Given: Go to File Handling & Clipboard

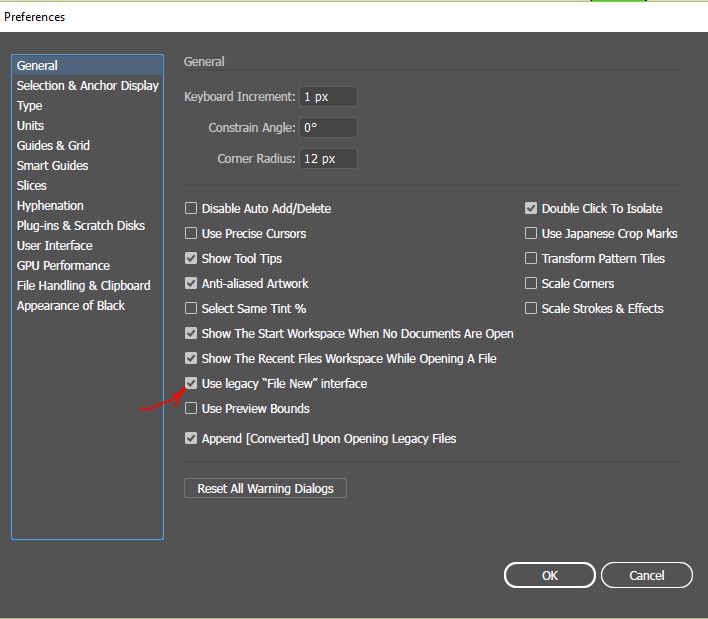Looking at the screenshot, I should coord(83,286).
